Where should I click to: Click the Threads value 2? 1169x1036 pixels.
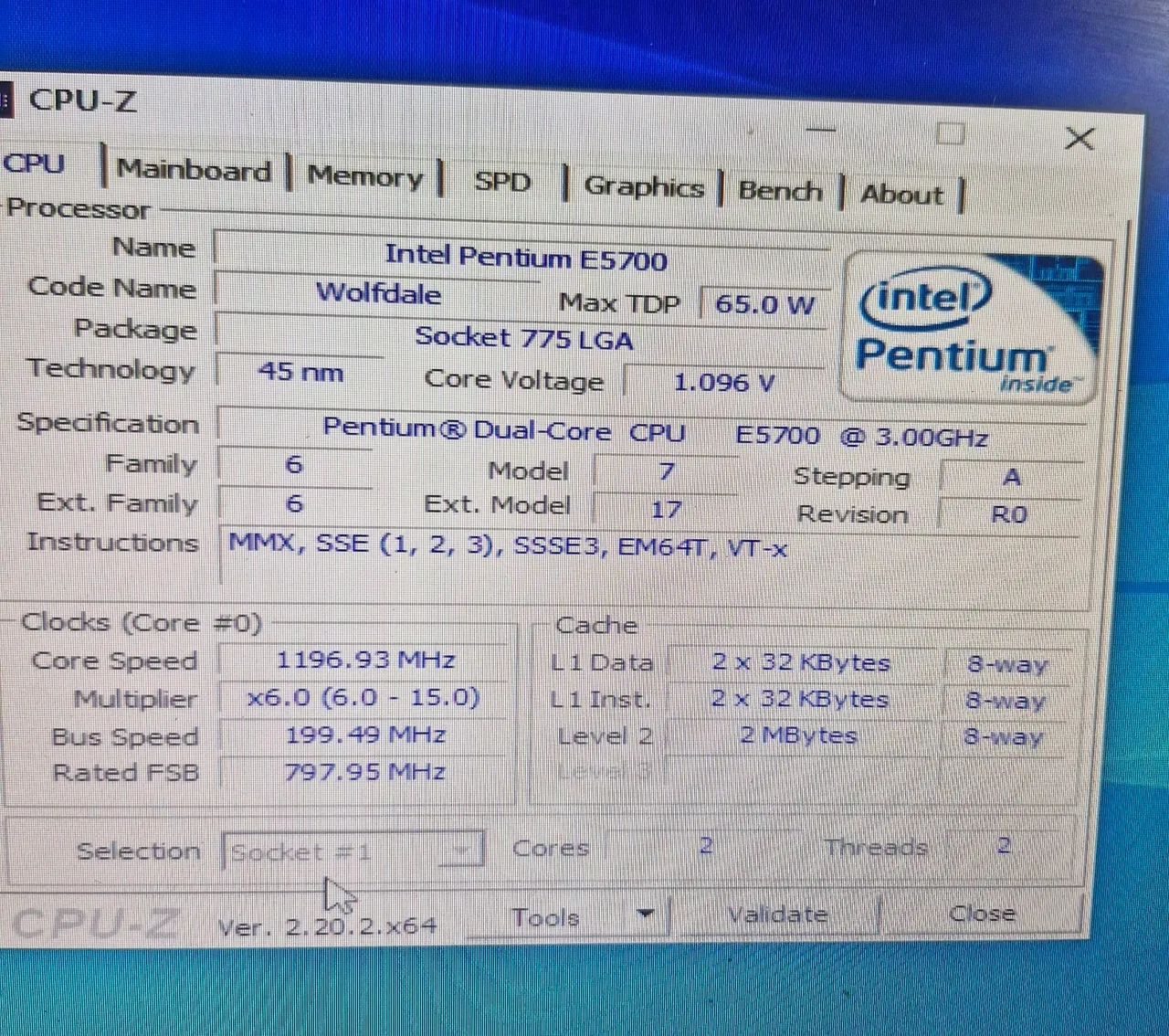1004,845
